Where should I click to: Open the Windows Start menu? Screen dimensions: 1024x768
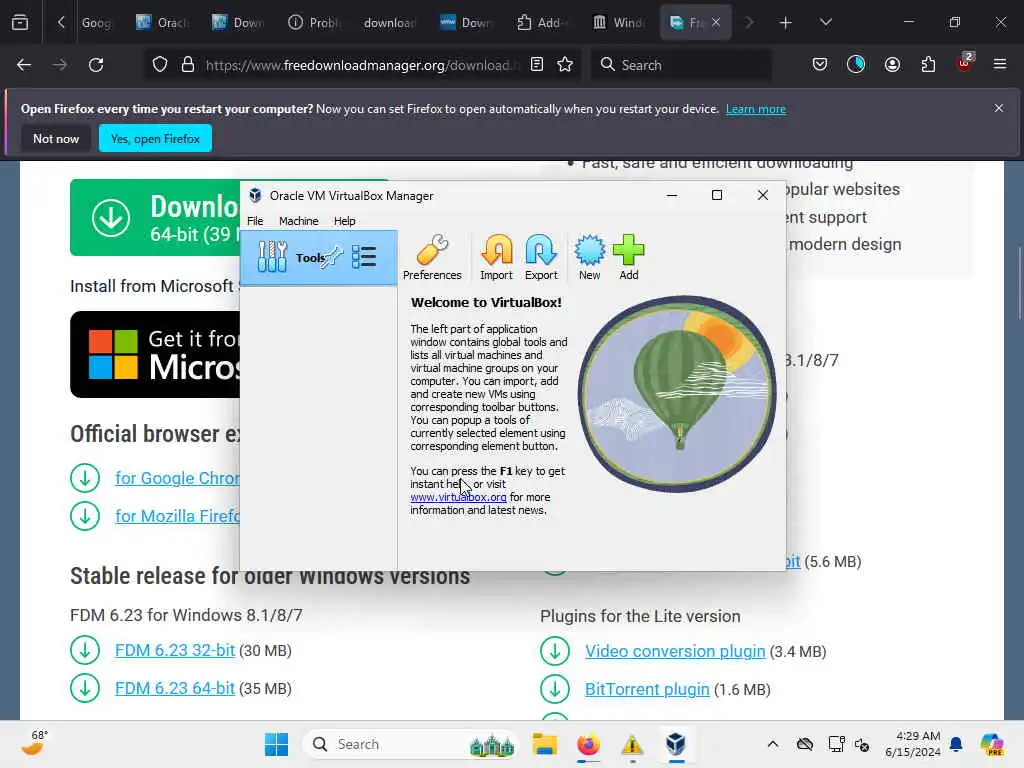point(277,744)
